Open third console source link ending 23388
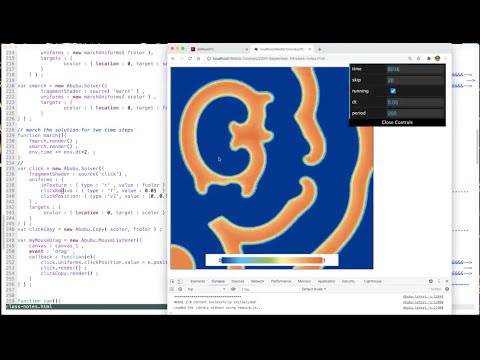 [423, 307]
